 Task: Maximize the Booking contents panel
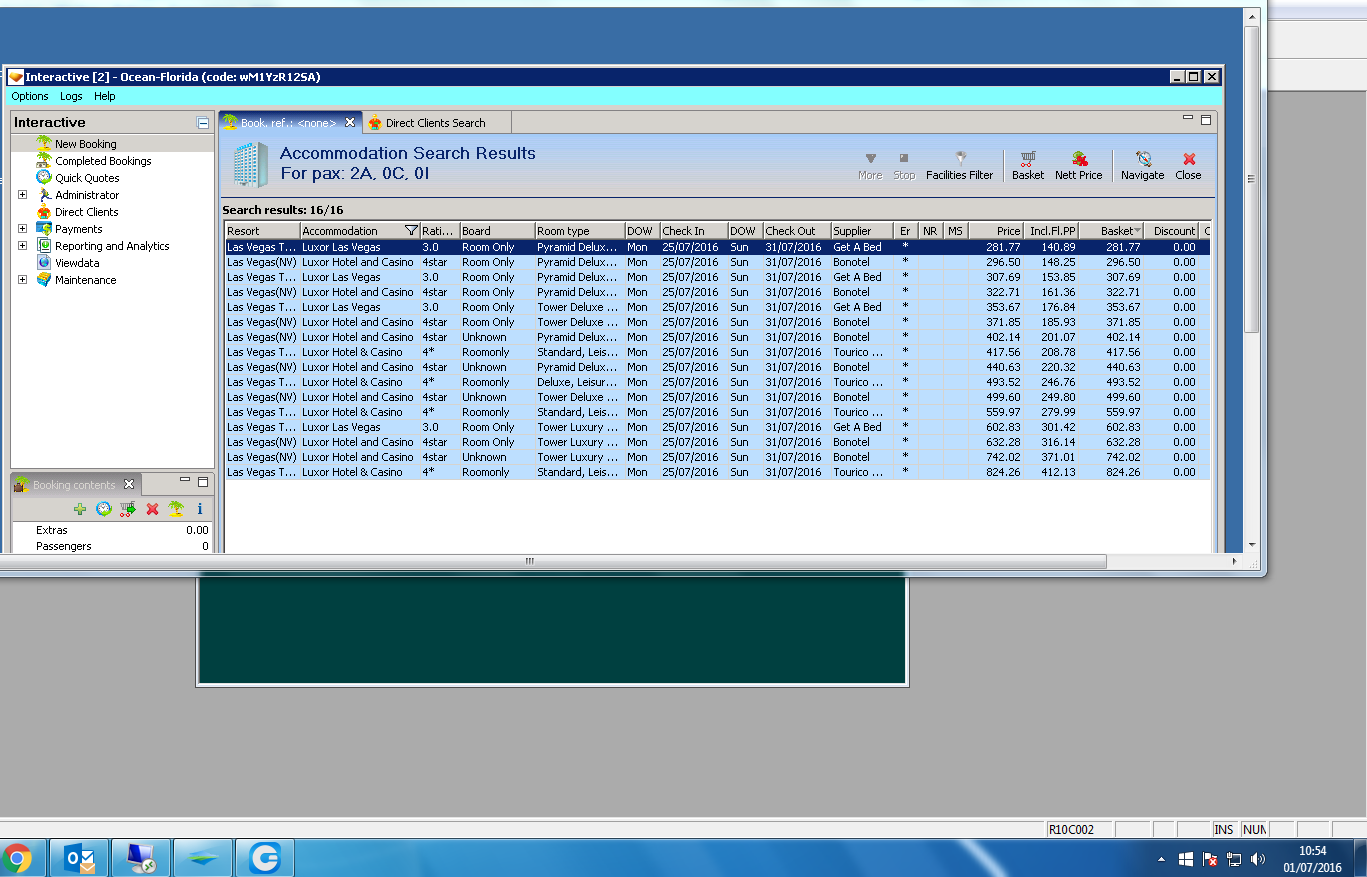[203, 481]
